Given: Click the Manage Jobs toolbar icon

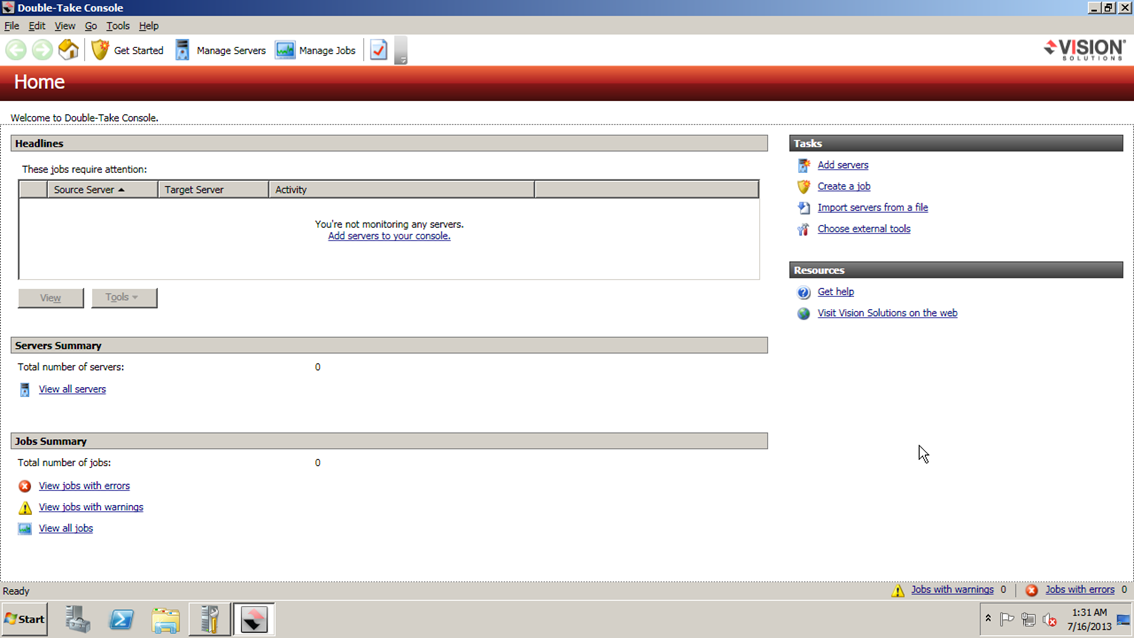Looking at the screenshot, I should point(285,50).
